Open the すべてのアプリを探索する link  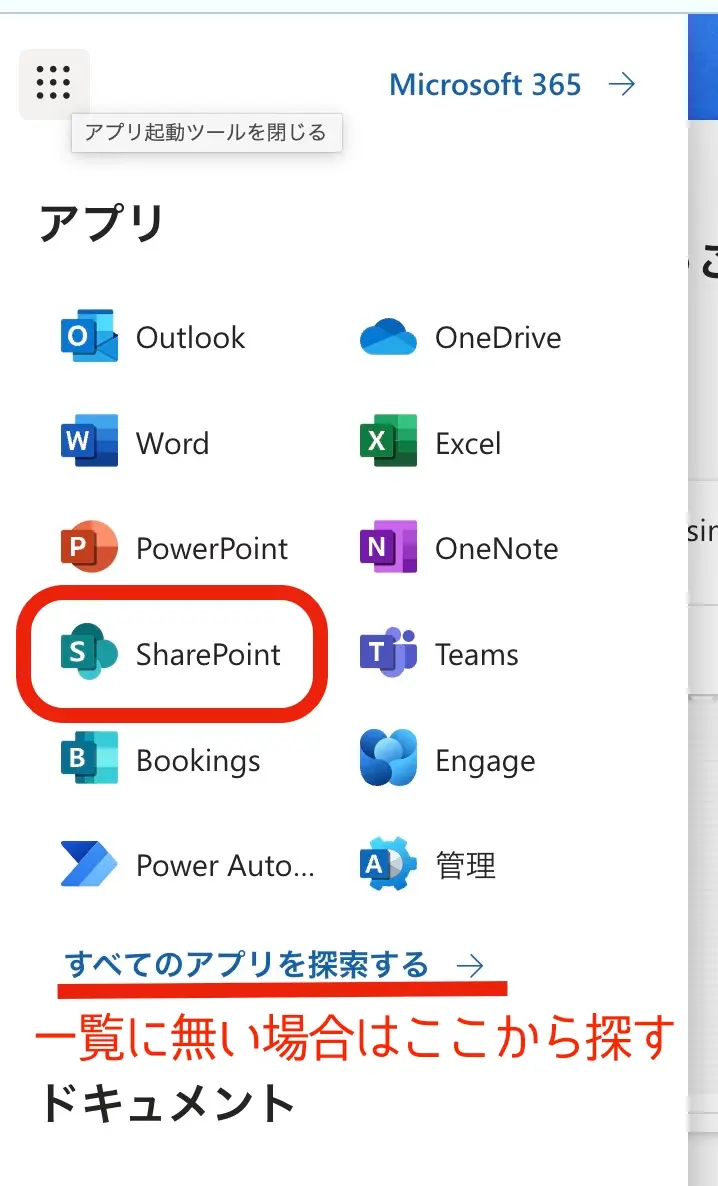[x=246, y=965]
